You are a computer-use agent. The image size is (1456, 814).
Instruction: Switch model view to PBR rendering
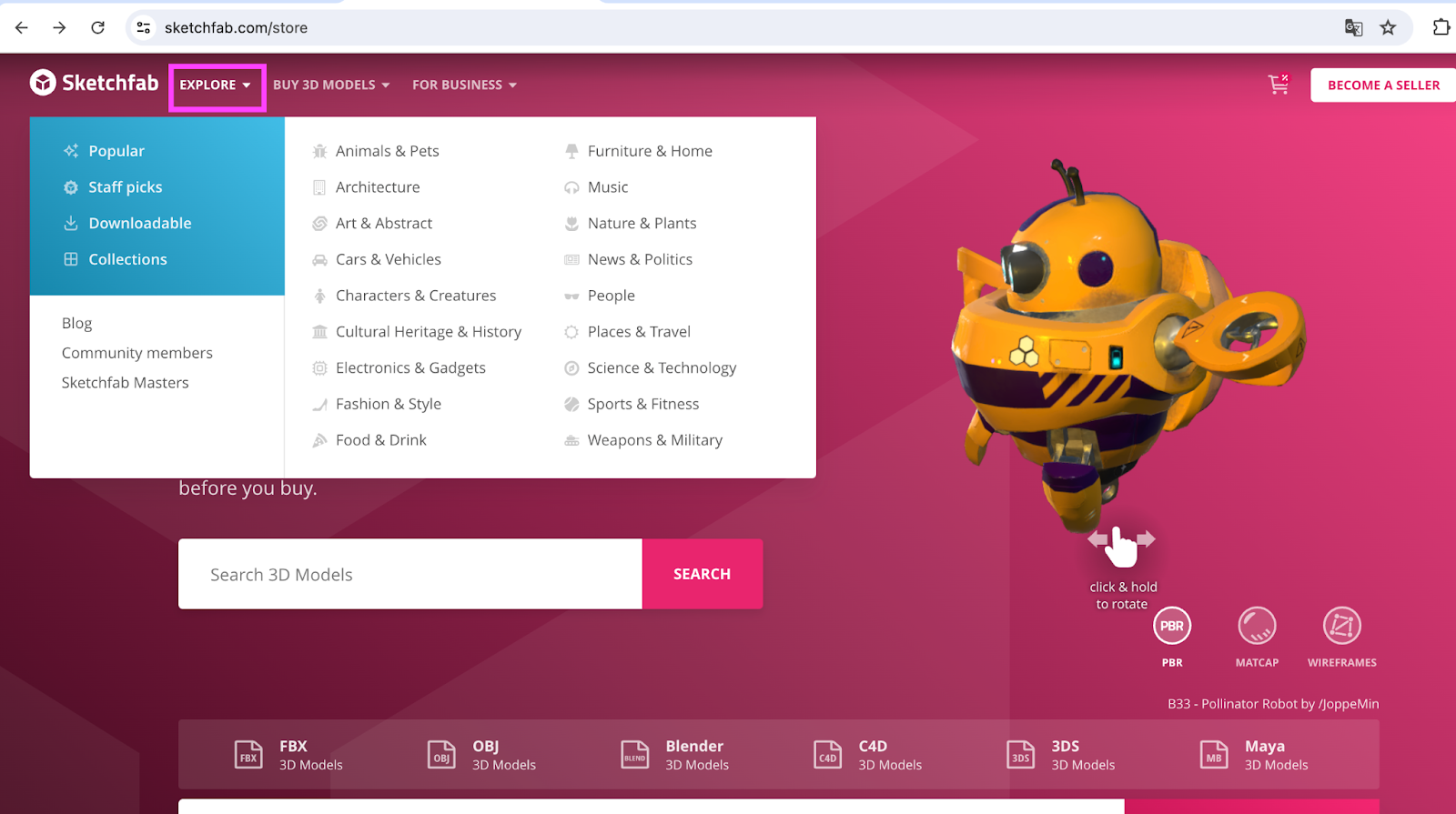(1171, 626)
